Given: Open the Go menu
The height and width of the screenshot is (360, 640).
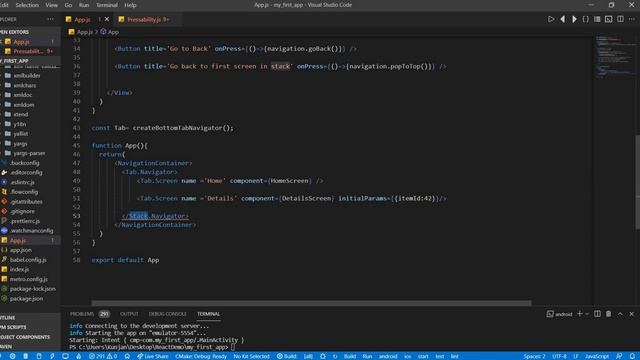Looking at the screenshot, I should pyautogui.click(x=68, y=5).
